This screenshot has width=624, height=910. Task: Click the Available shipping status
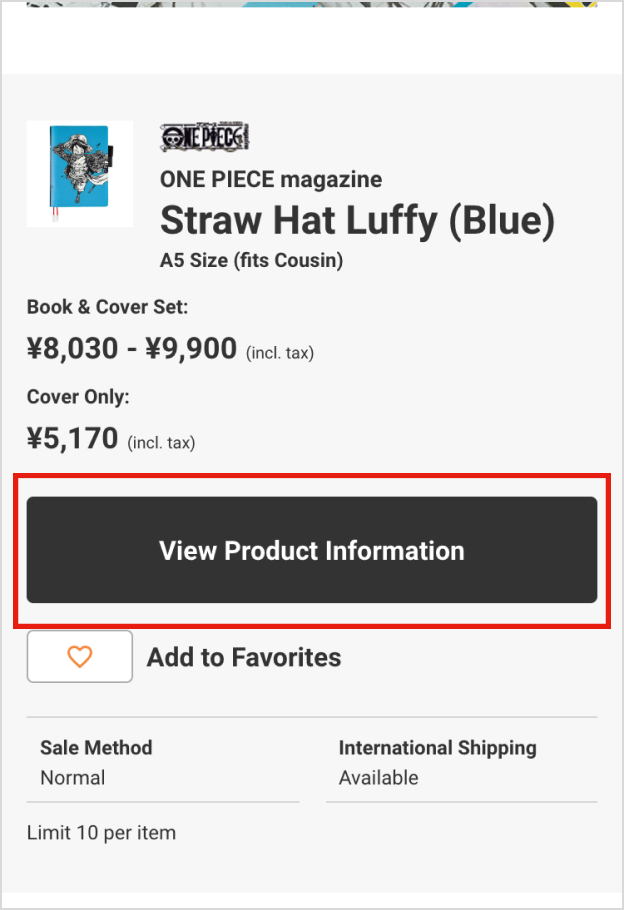[x=378, y=777]
